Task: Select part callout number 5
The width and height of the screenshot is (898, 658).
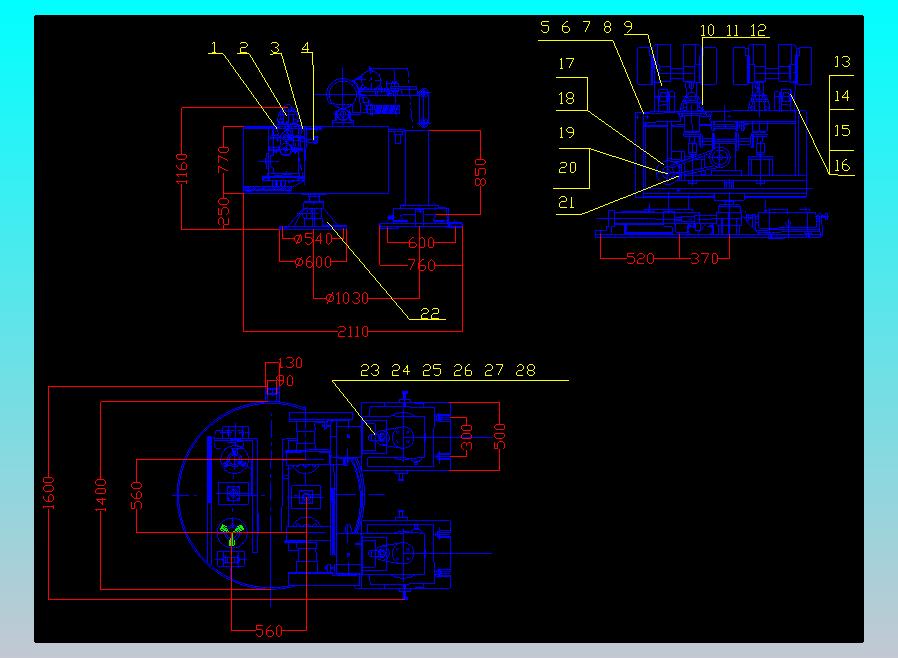Action: (x=545, y=27)
